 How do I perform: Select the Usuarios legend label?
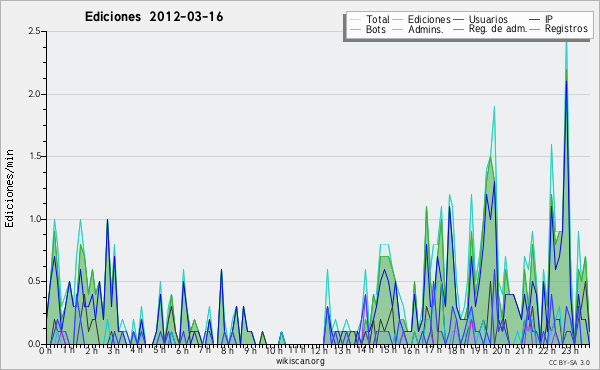(x=488, y=19)
